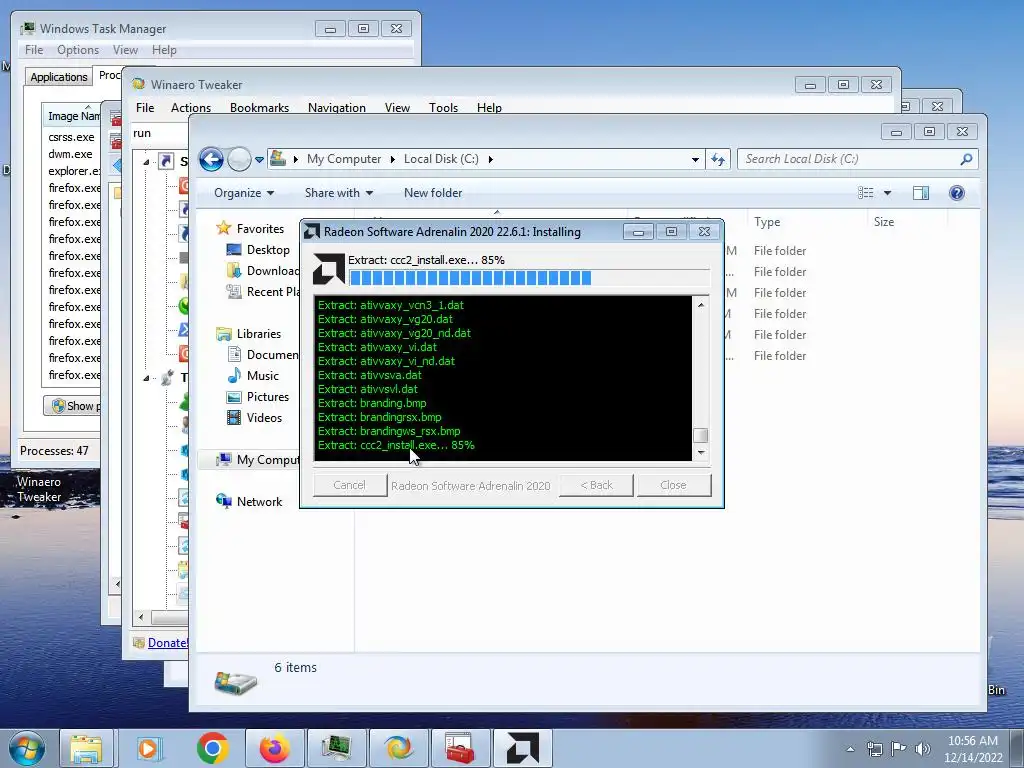Click the Explorer Back navigation arrow

click(211, 159)
